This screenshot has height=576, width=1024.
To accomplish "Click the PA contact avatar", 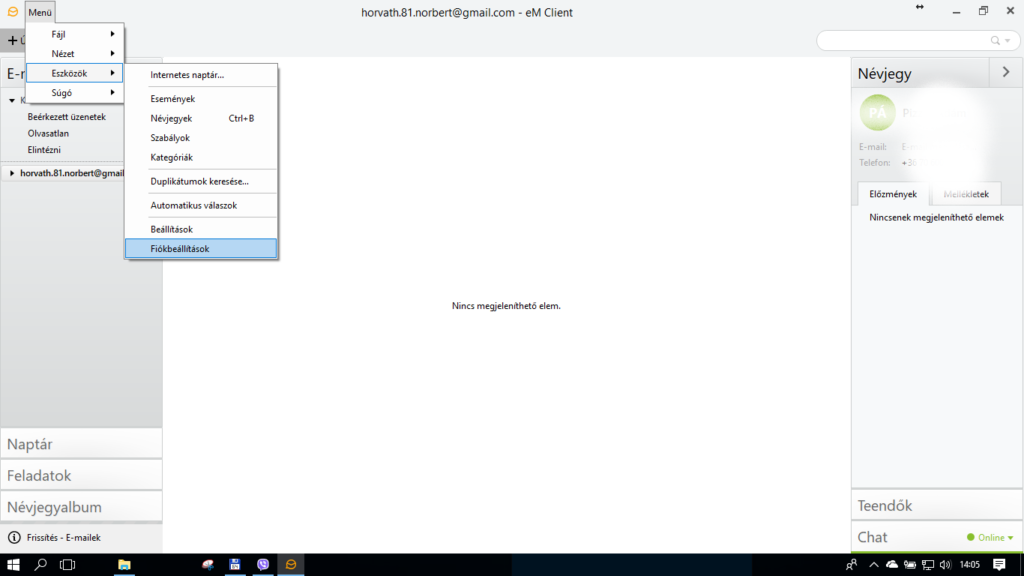I will [877, 112].
